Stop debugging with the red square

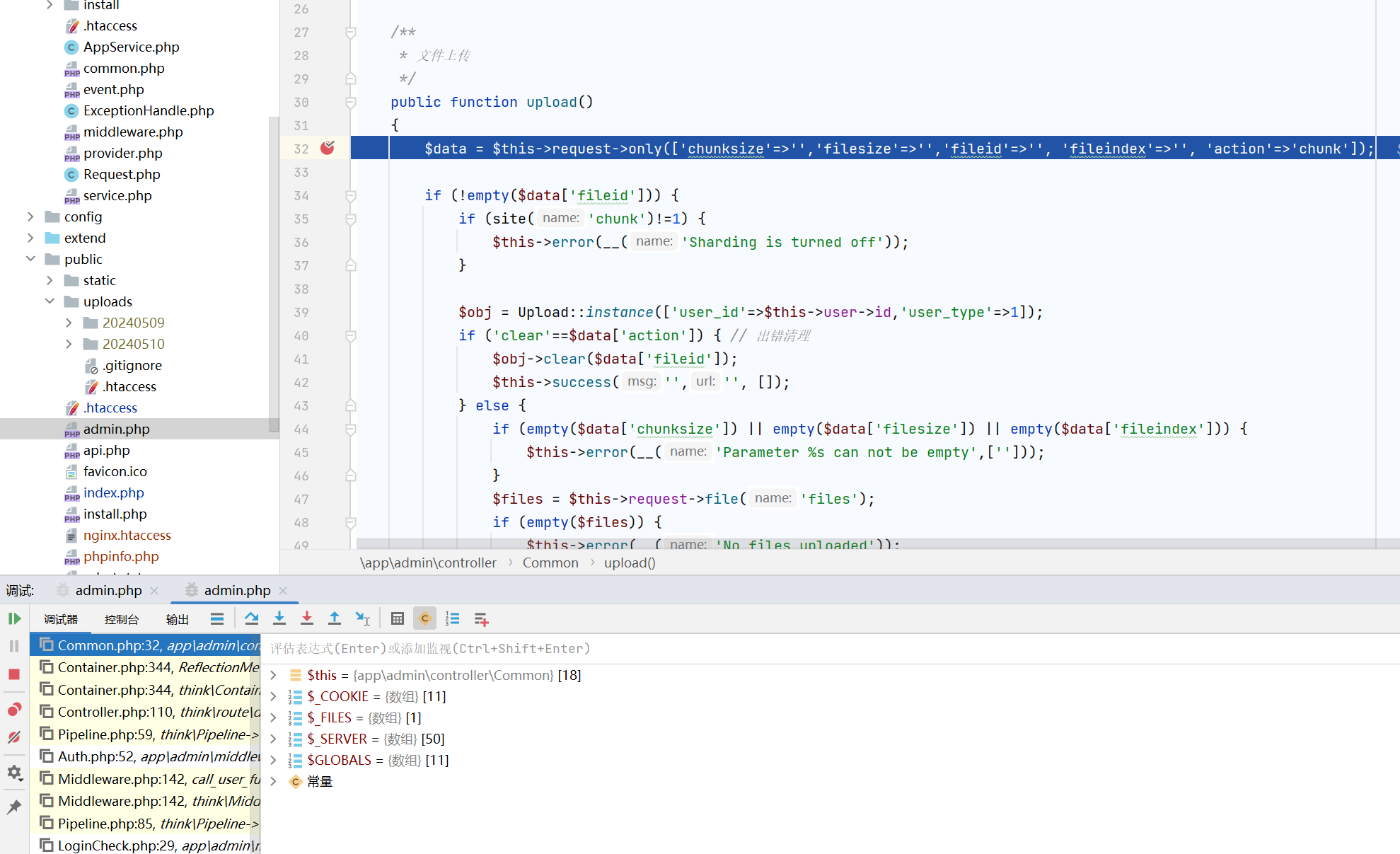pos(14,674)
